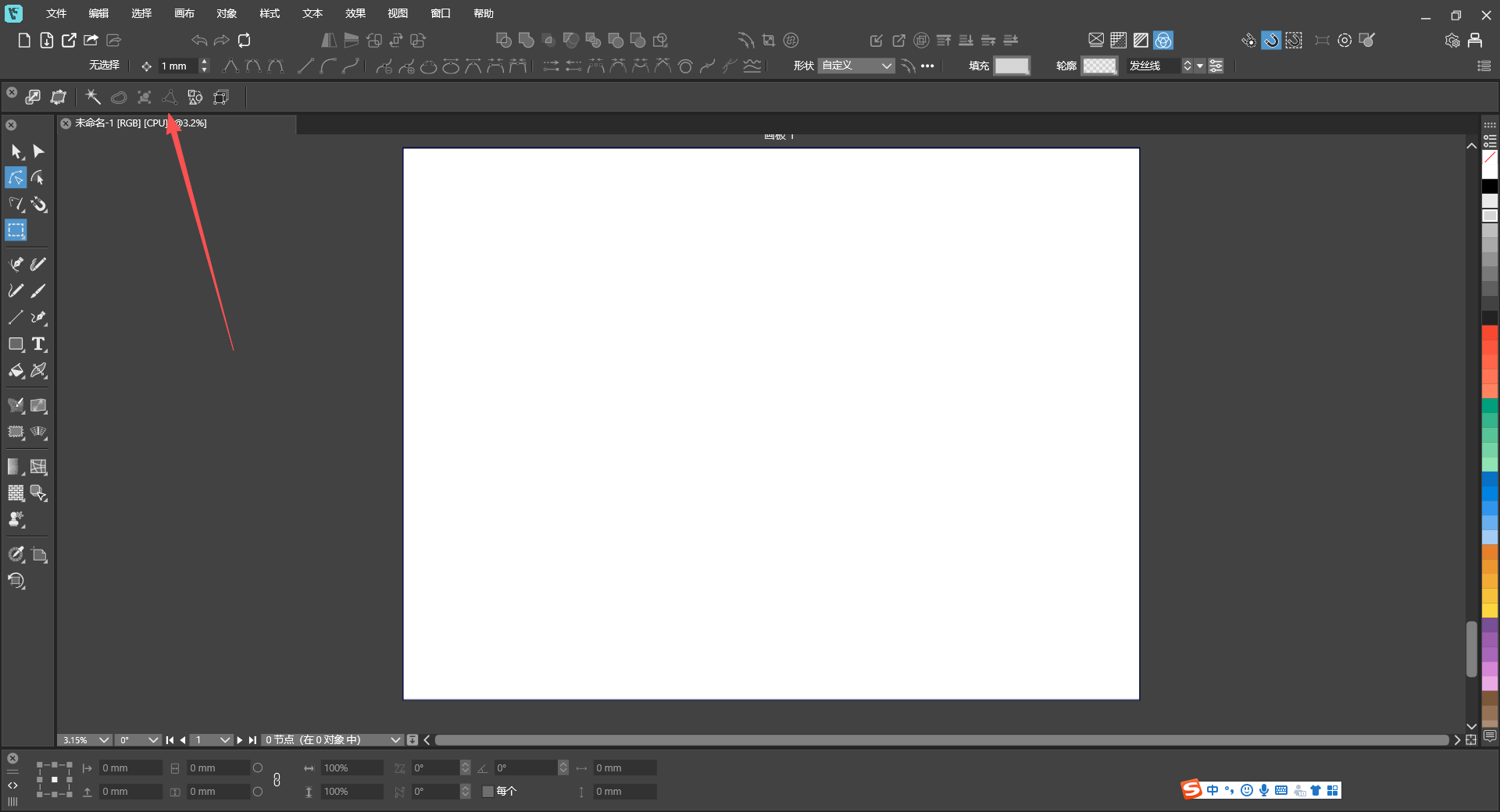Toggle the magnet snapping button
The height and width of the screenshot is (812, 1500).
[1271, 41]
